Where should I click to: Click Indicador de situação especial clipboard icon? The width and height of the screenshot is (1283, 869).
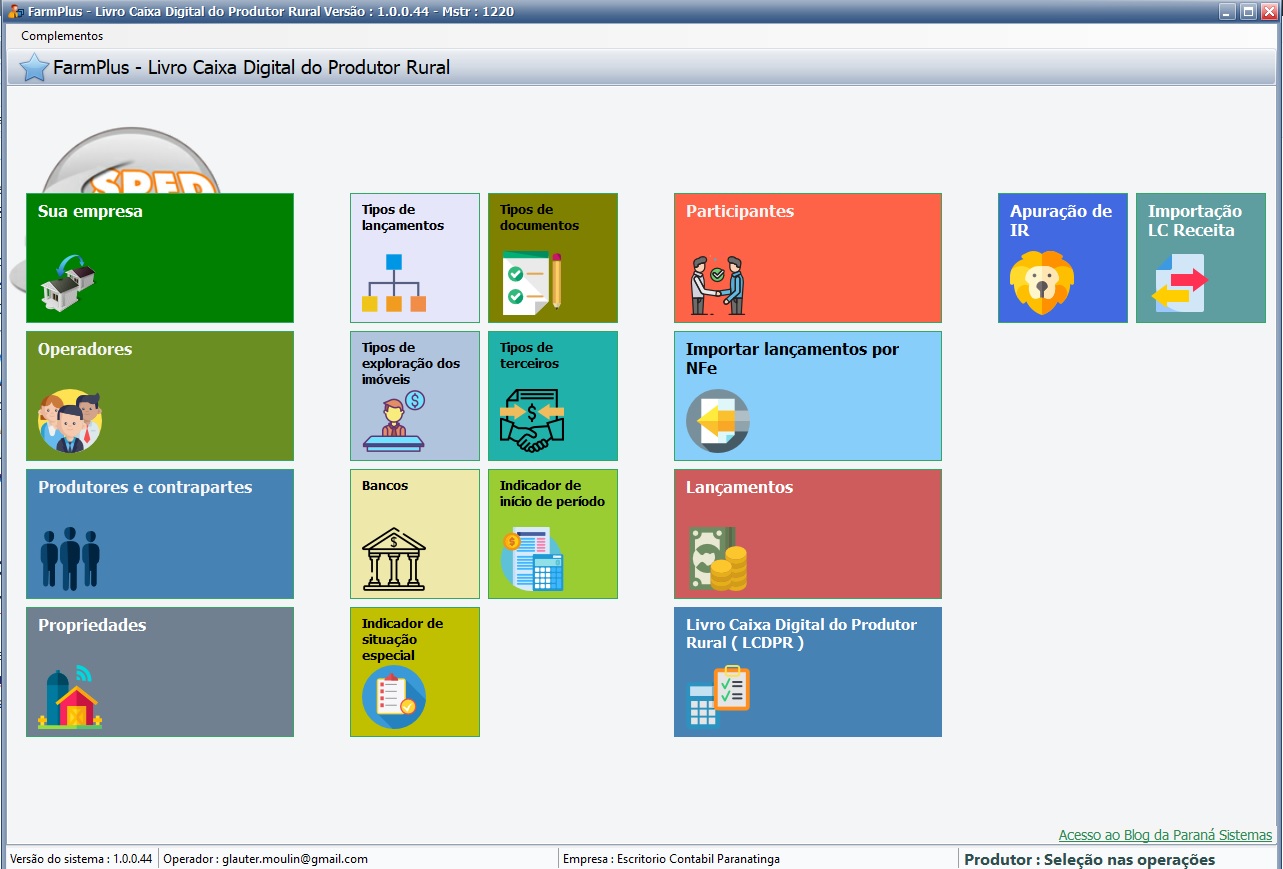tap(394, 697)
